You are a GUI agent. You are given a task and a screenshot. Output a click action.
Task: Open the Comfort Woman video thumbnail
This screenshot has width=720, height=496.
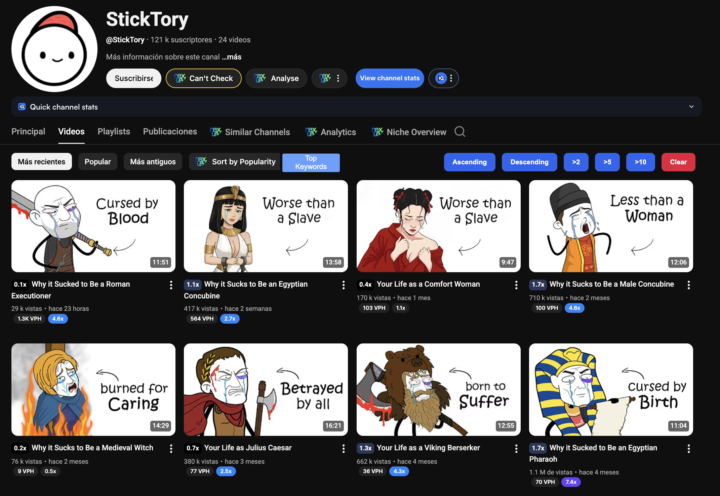click(438, 226)
